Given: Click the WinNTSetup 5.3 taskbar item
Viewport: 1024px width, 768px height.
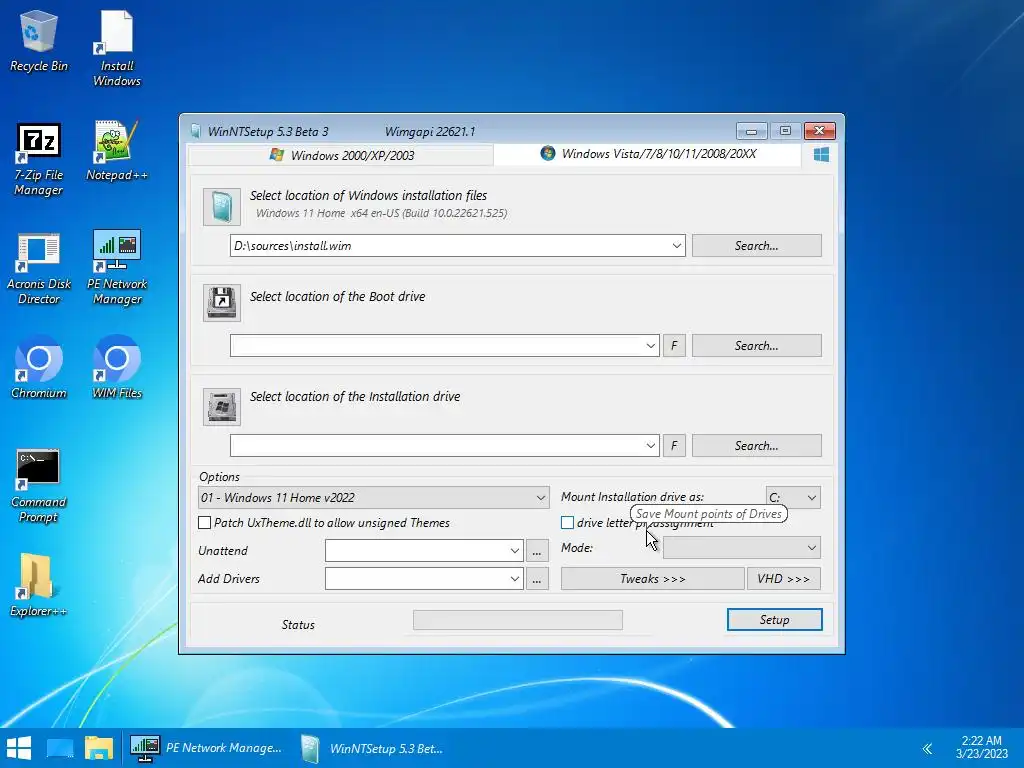Looking at the screenshot, I should pyautogui.click(x=372, y=748).
